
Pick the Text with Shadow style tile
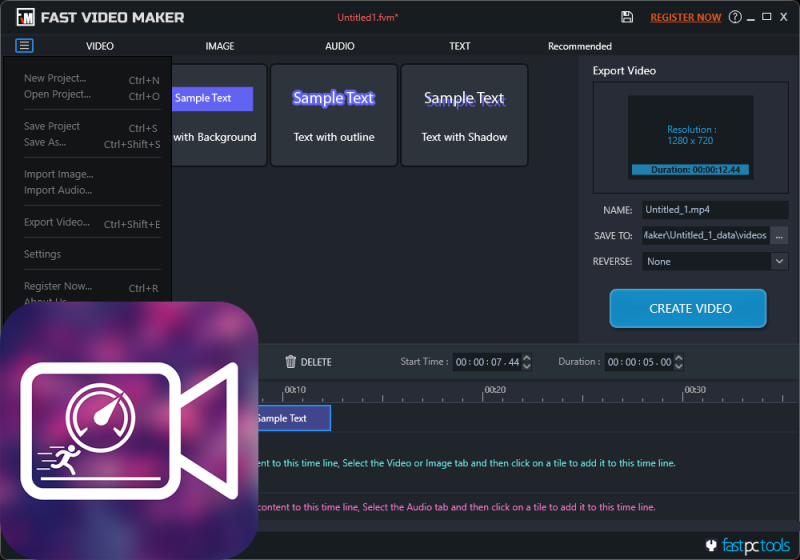(x=464, y=115)
